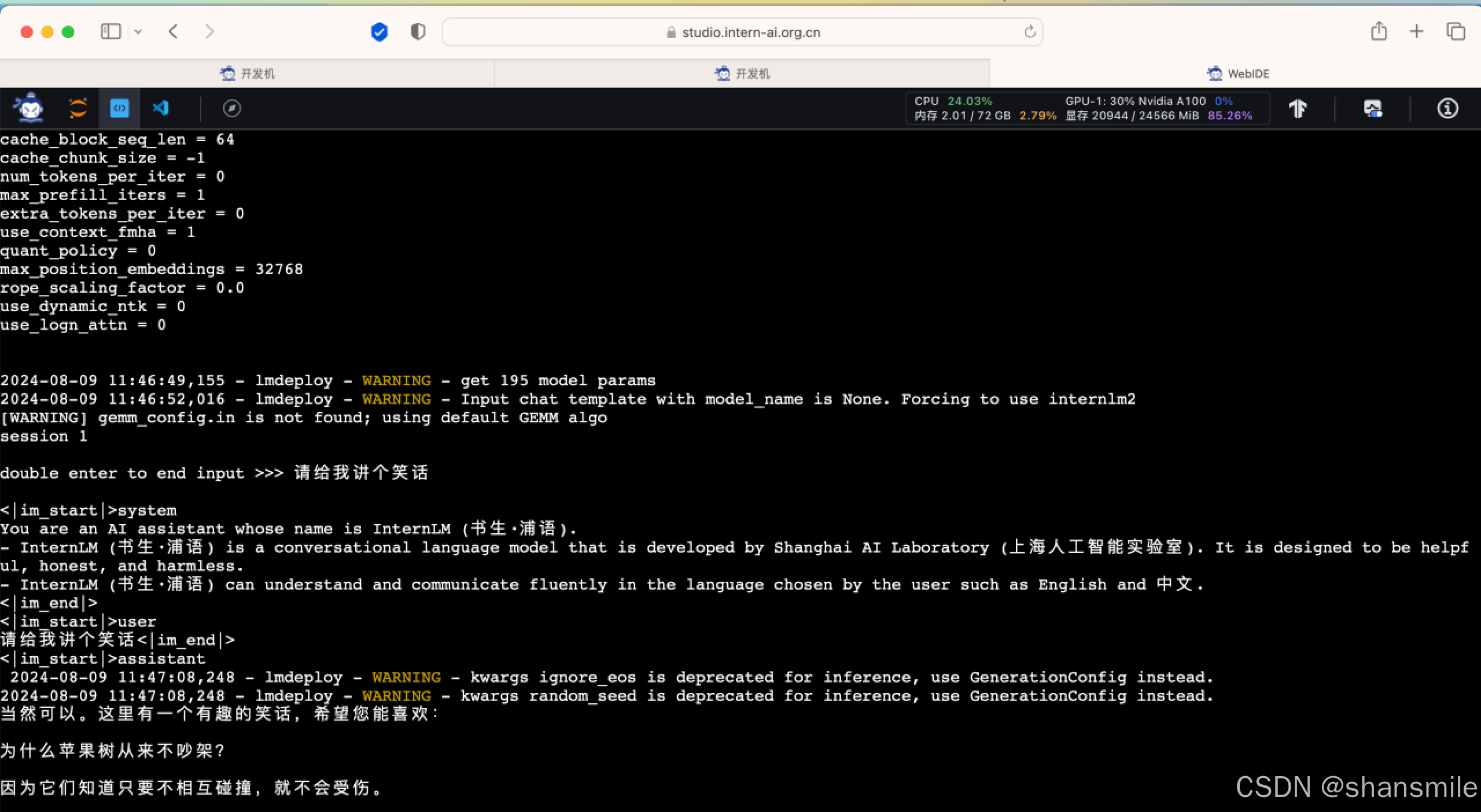Viewport: 1481px width, 812px height.
Task: Click the CPU usage display to expand details
Action: tap(953, 101)
